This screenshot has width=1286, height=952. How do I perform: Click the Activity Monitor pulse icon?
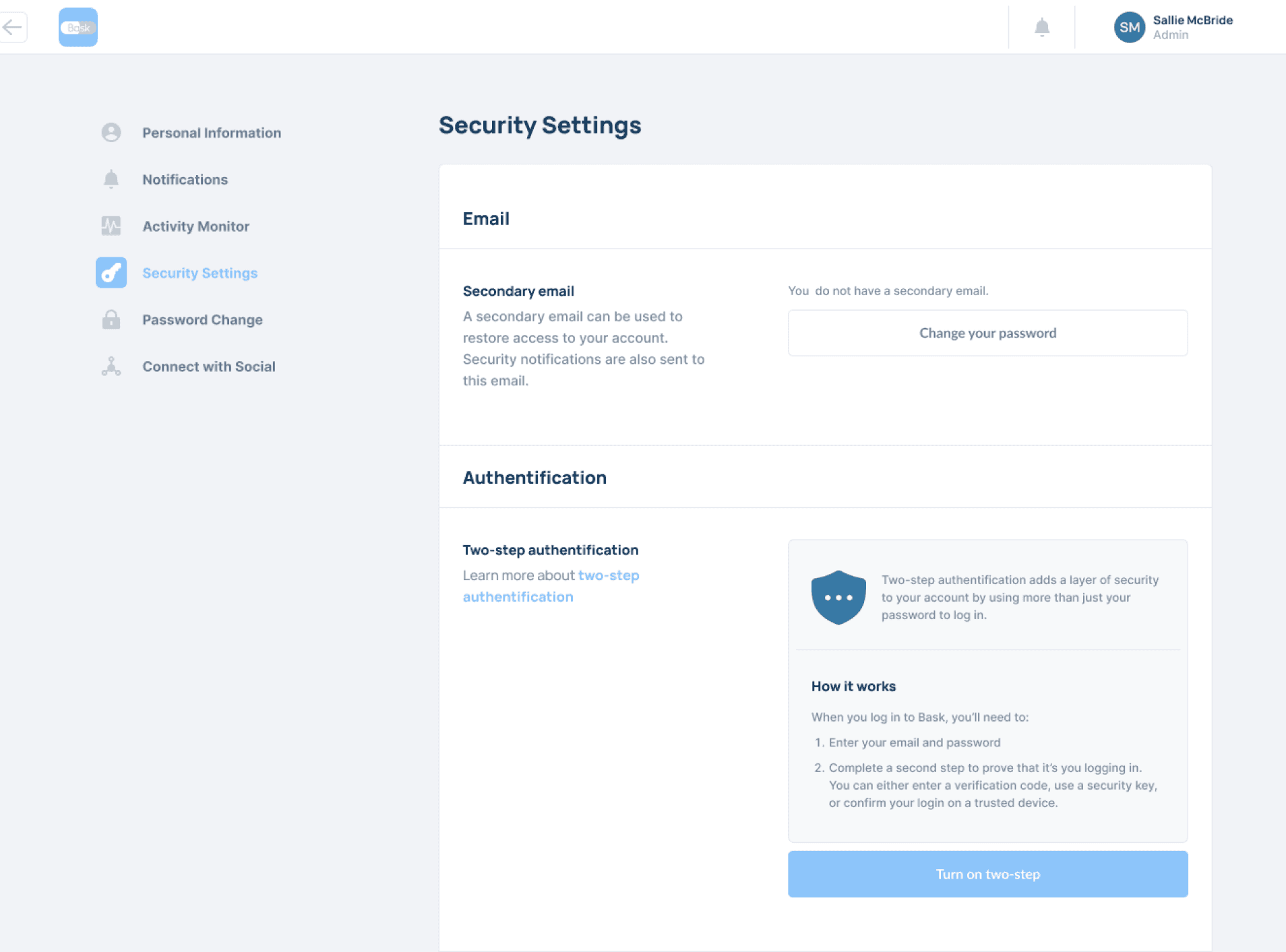[111, 226]
